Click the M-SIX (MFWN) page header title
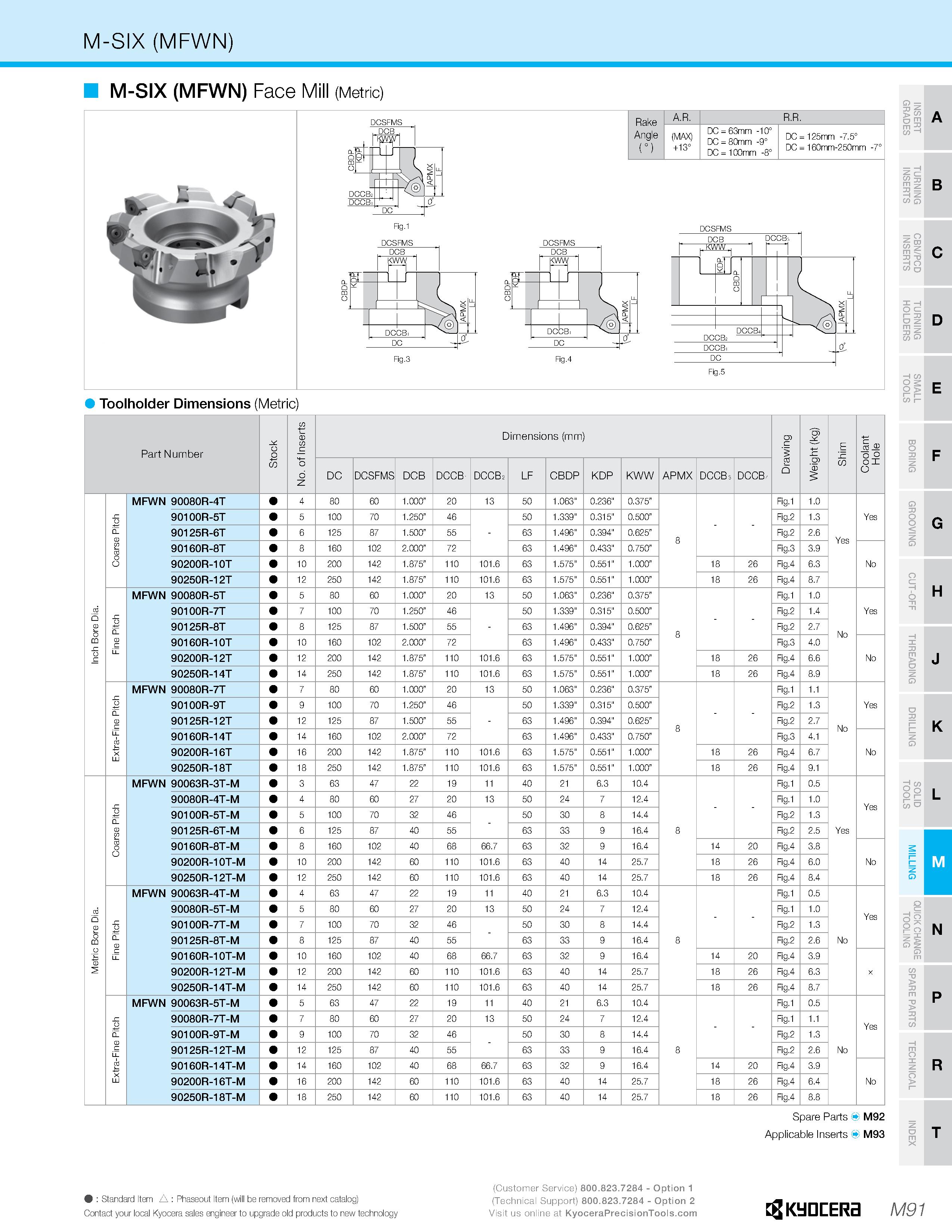The height and width of the screenshot is (1232, 952). coord(158,41)
